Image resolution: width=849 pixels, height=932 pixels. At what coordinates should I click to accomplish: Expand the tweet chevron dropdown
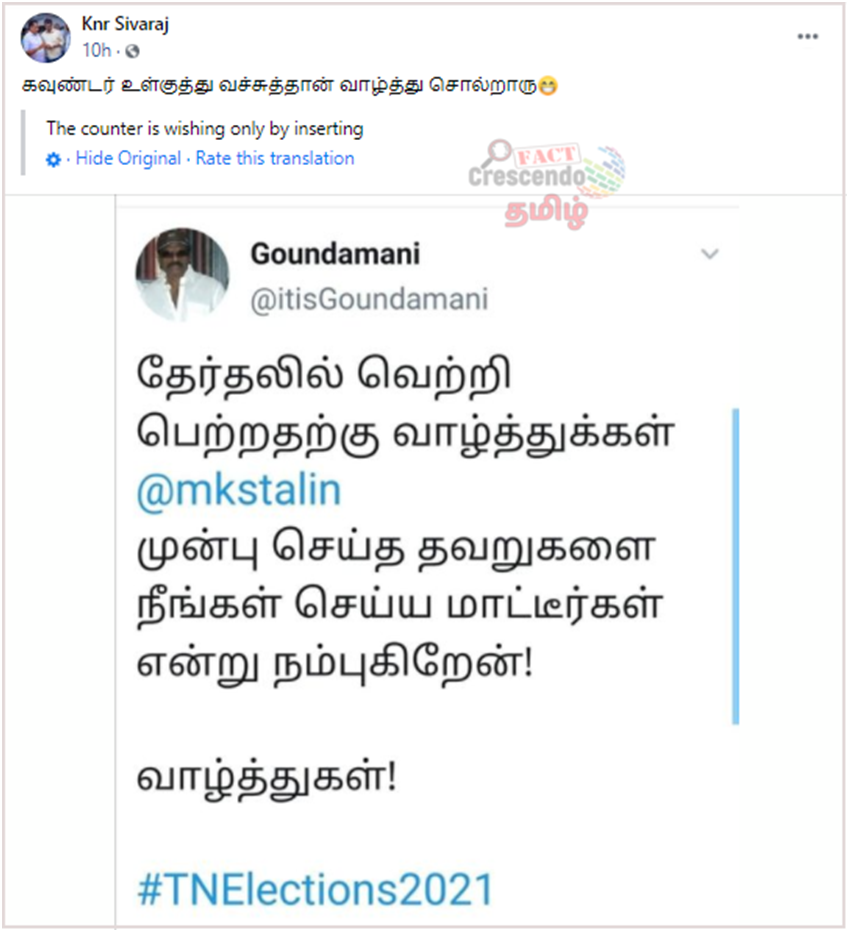coord(710,254)
